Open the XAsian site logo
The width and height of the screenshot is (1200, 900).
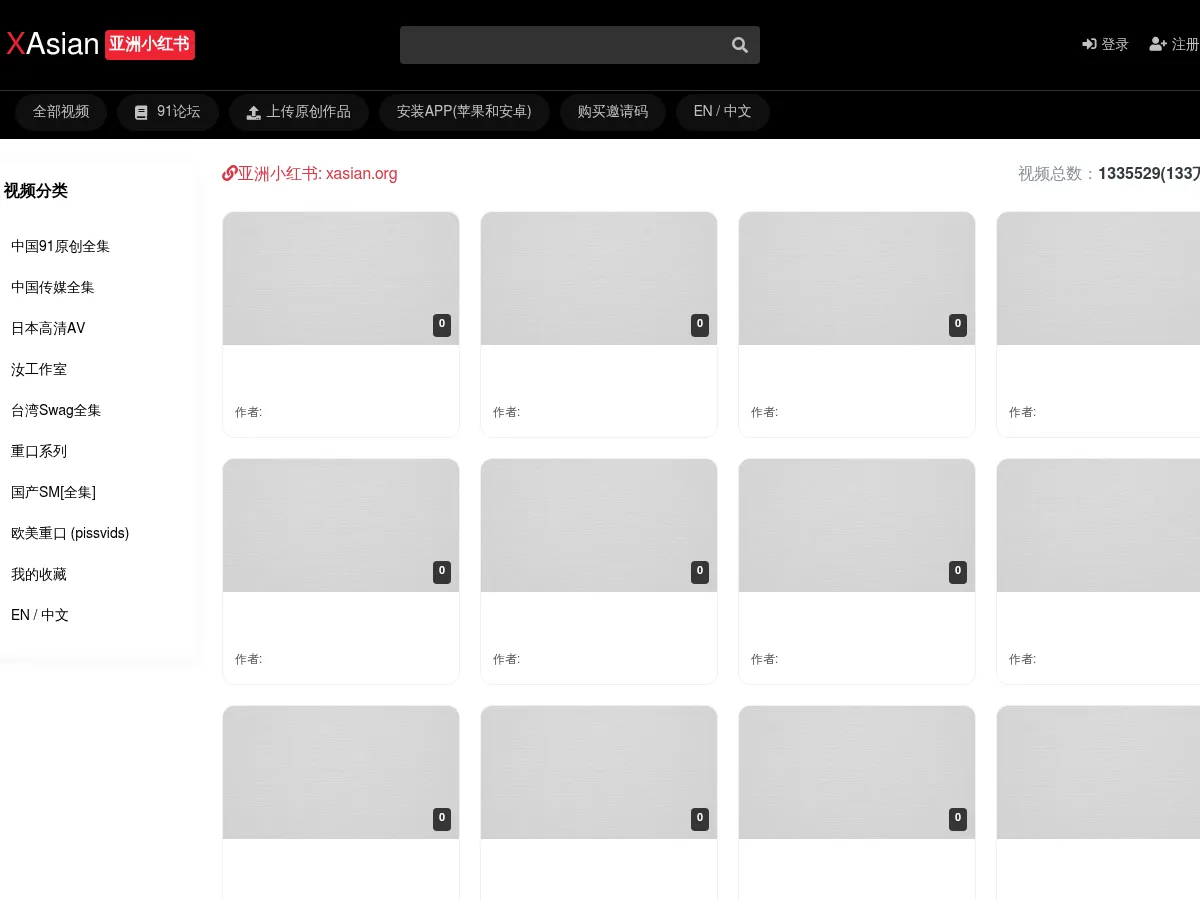coord(52,44)
